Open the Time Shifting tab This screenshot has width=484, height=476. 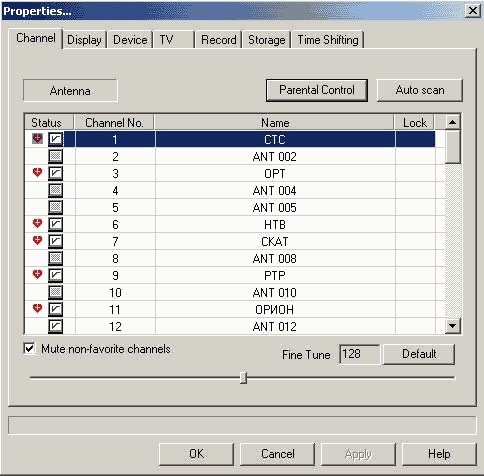[328, 40]
